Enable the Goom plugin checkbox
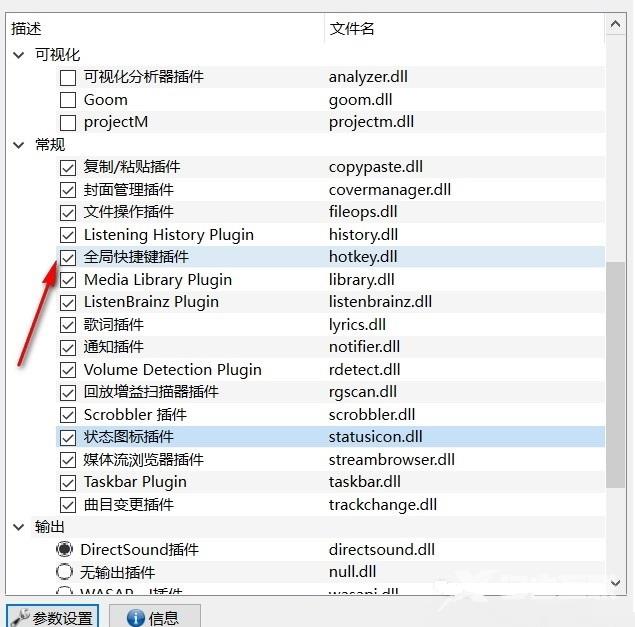 [68, 100]
